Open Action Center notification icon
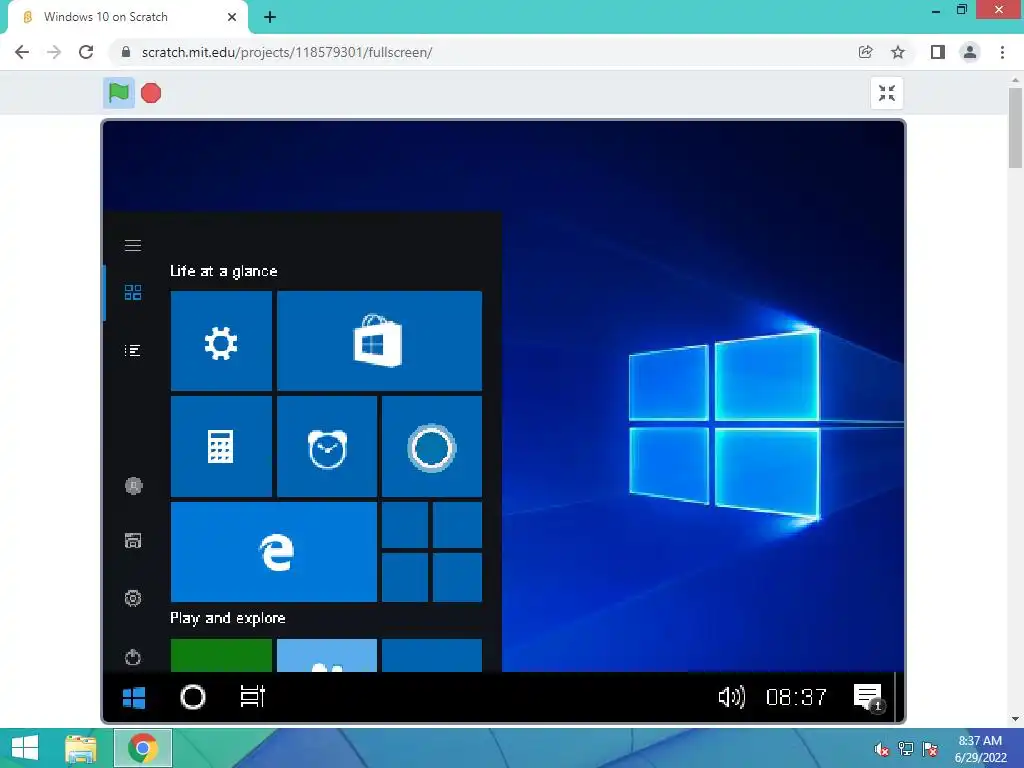The width and height of the screenshot is (1024, 768). coord(868,697)
